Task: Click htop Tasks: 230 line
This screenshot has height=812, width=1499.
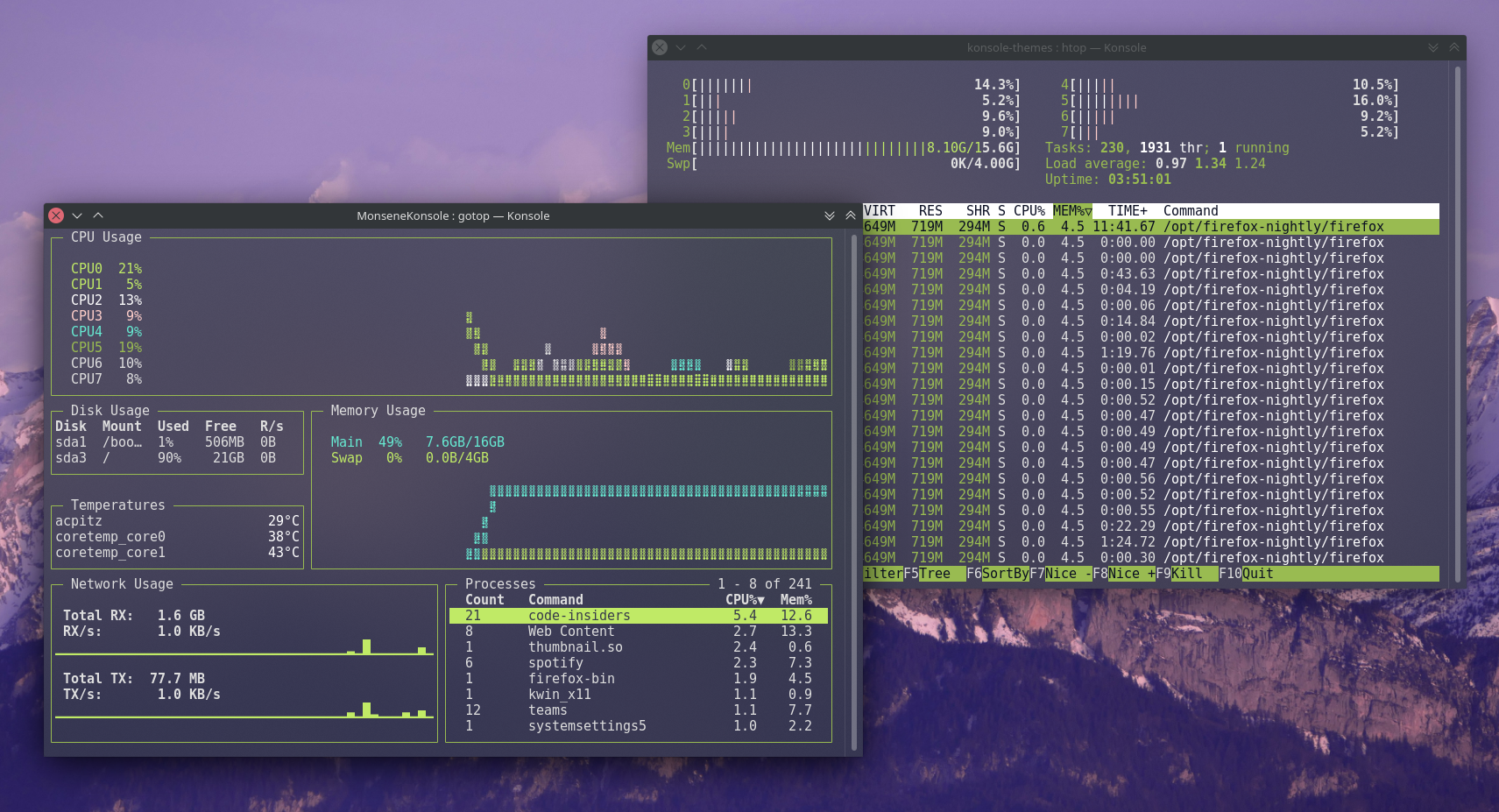Action: [1167, 148]
